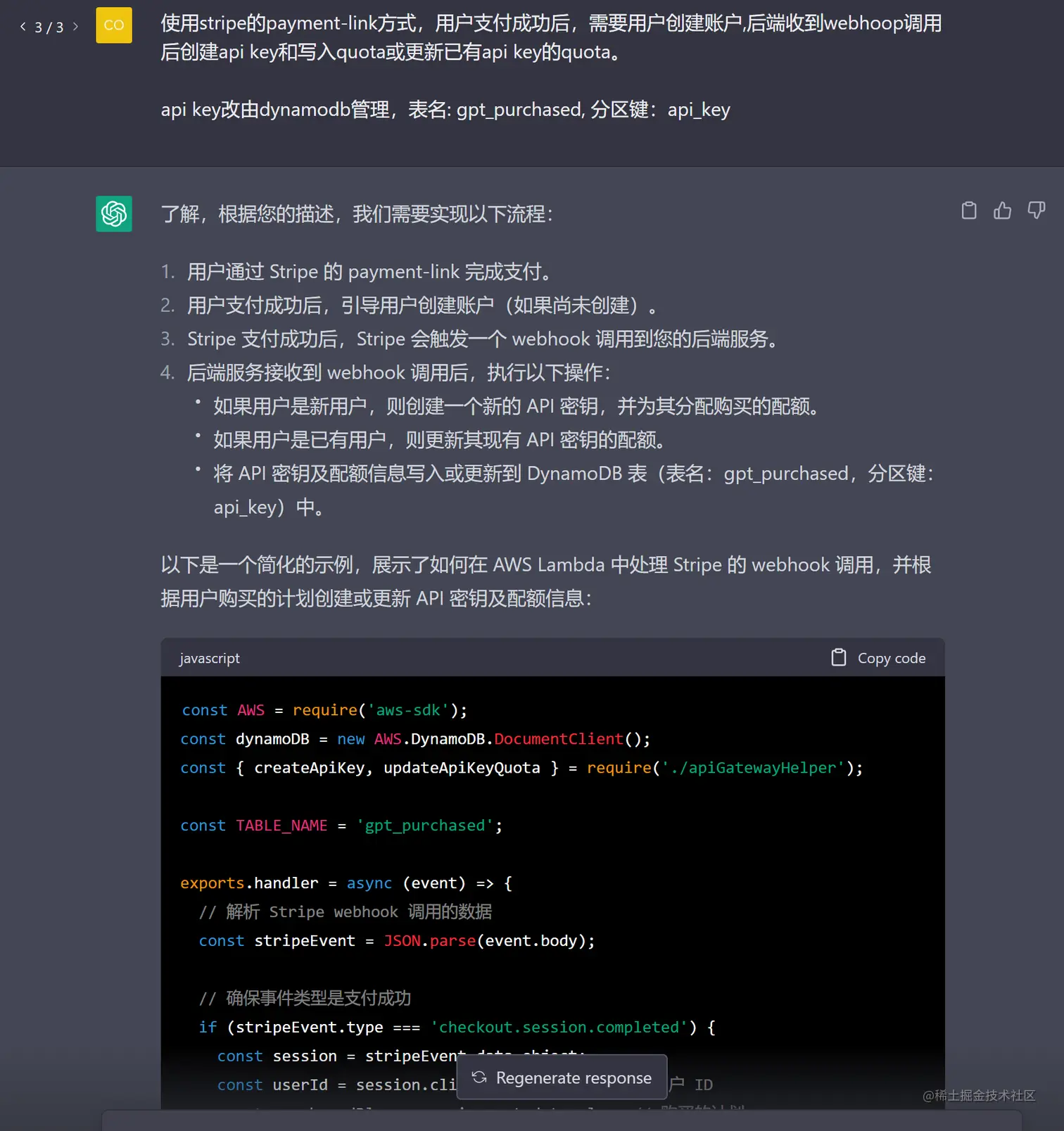Click the ChatGPT logo avatar
Image resolution: width=1064 pixels, height=1131 pixels.
114,213
